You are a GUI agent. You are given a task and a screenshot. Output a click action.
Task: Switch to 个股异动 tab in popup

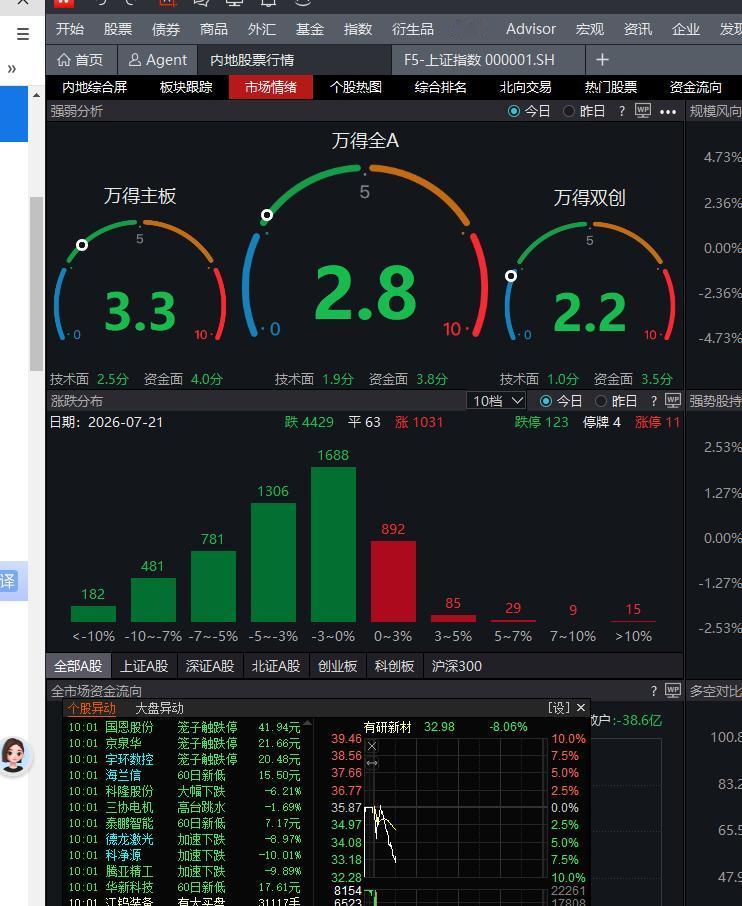(x=92, y=708)
